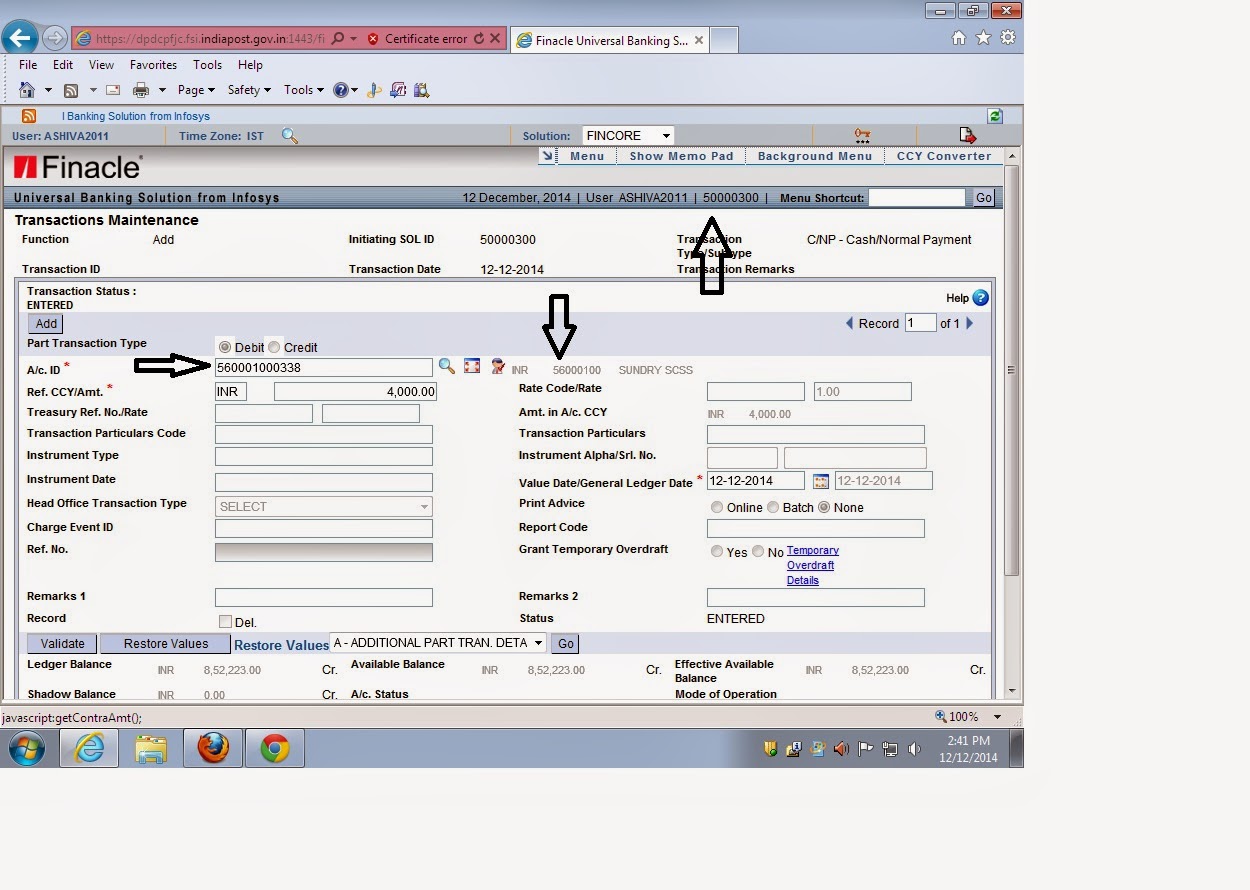
Task: Enable Batch print advice
Action: (x=772, y=507)
